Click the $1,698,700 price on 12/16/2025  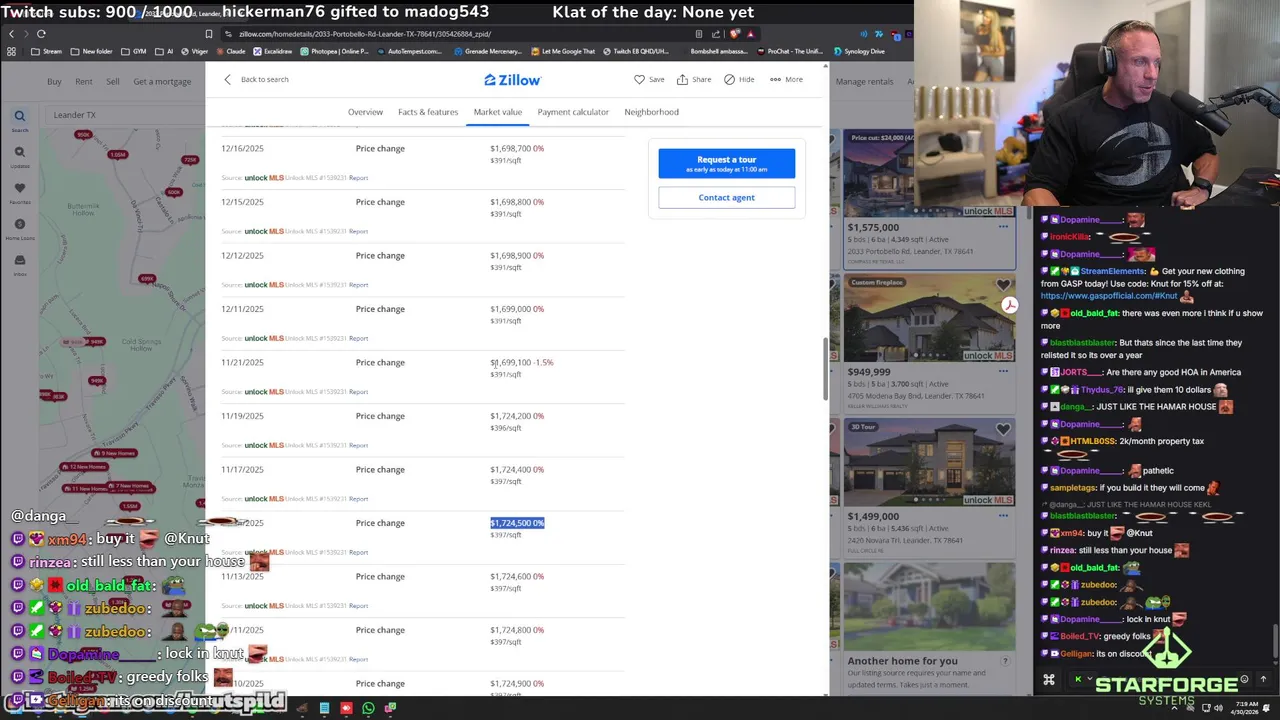pyautogui.click(x=510, y=148)
